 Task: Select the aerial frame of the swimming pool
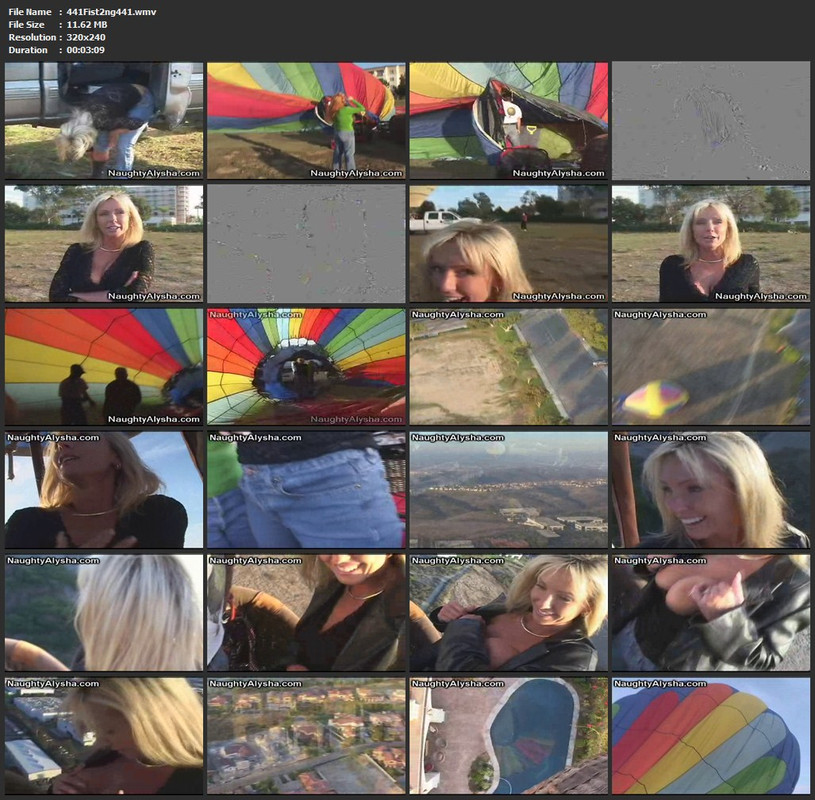(508, 736)
